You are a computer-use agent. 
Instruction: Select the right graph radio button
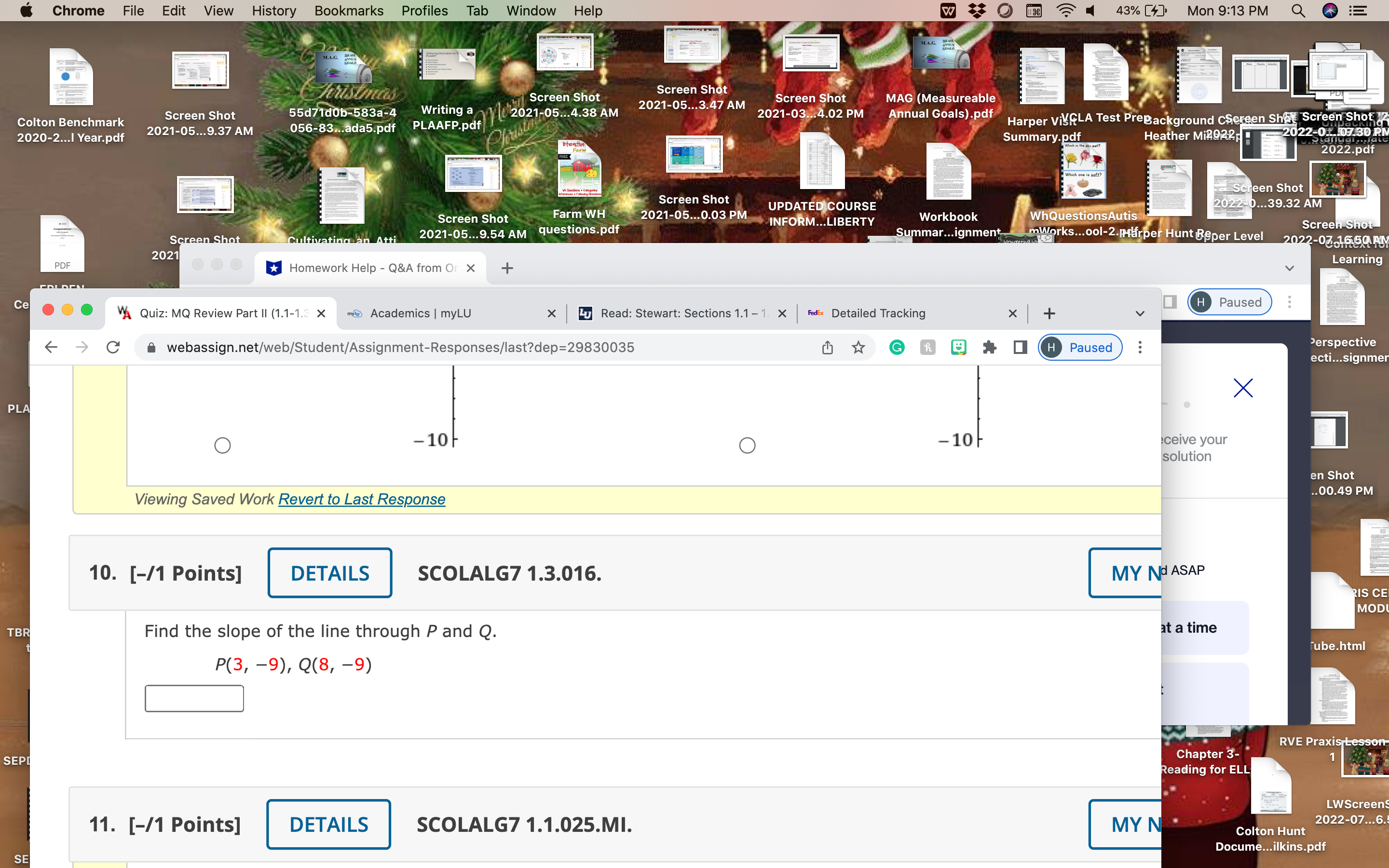click(x=747, y=445)
